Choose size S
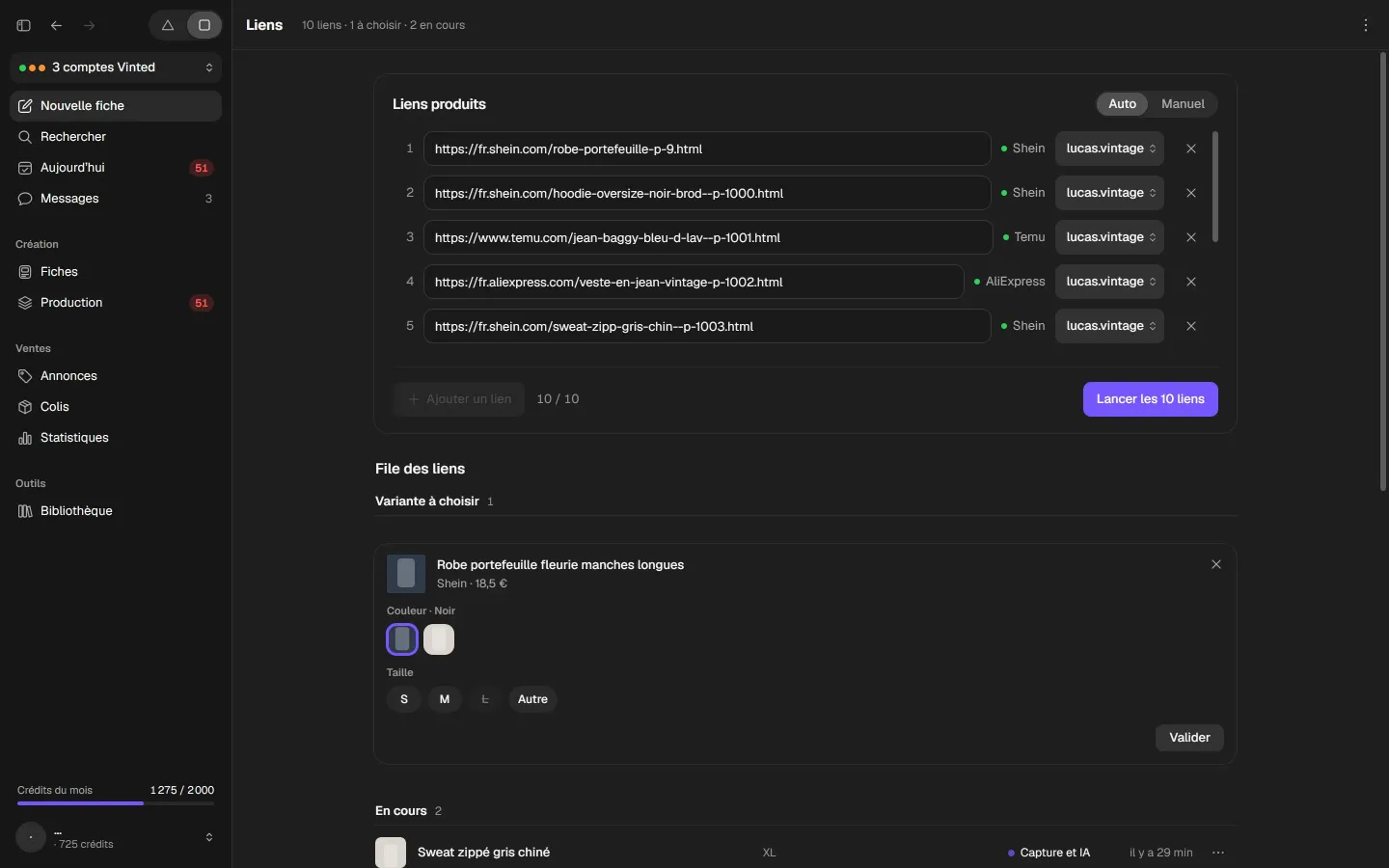This screenshot has width=1389, height=868. coord(404,699)
